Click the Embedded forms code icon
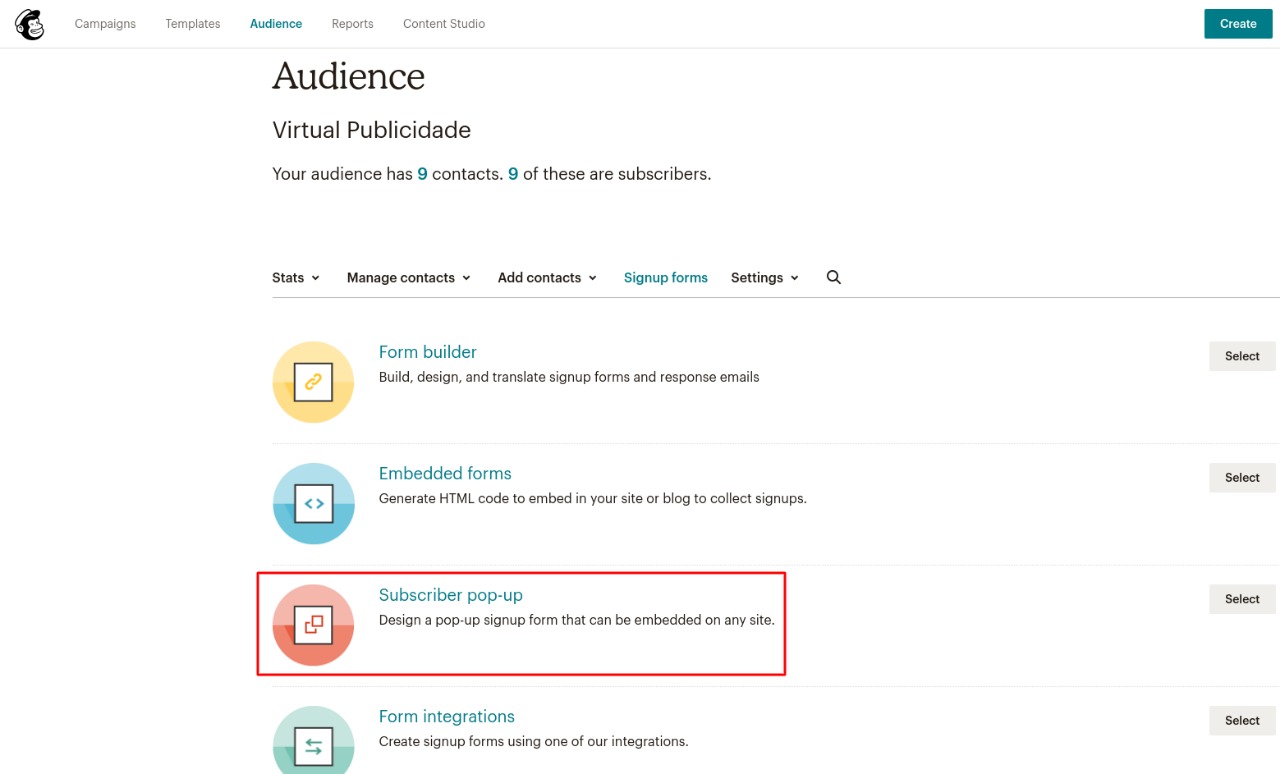1280x774 pixels. pos(313,503)
